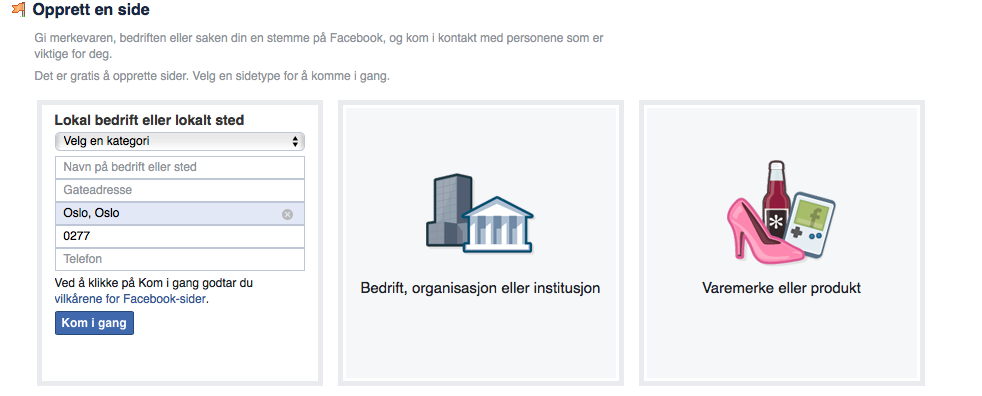Click the category dropdown arrows
Screen dimensions: 982x396
coord(295,142)
